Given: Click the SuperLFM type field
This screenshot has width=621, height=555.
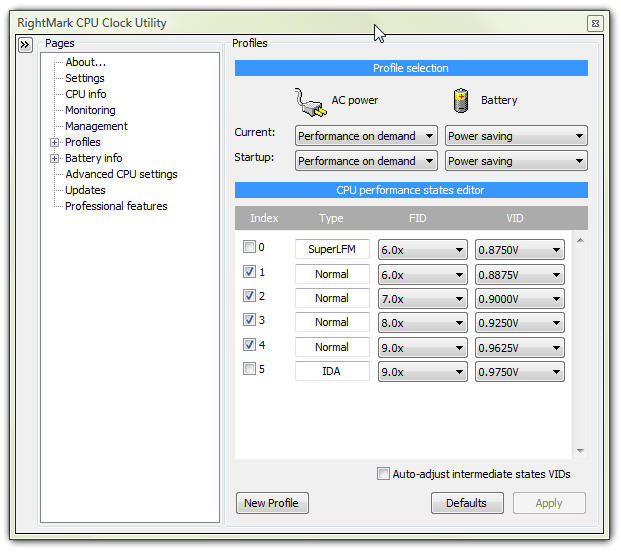Looking at the screenshot, I should click(332, 249).
